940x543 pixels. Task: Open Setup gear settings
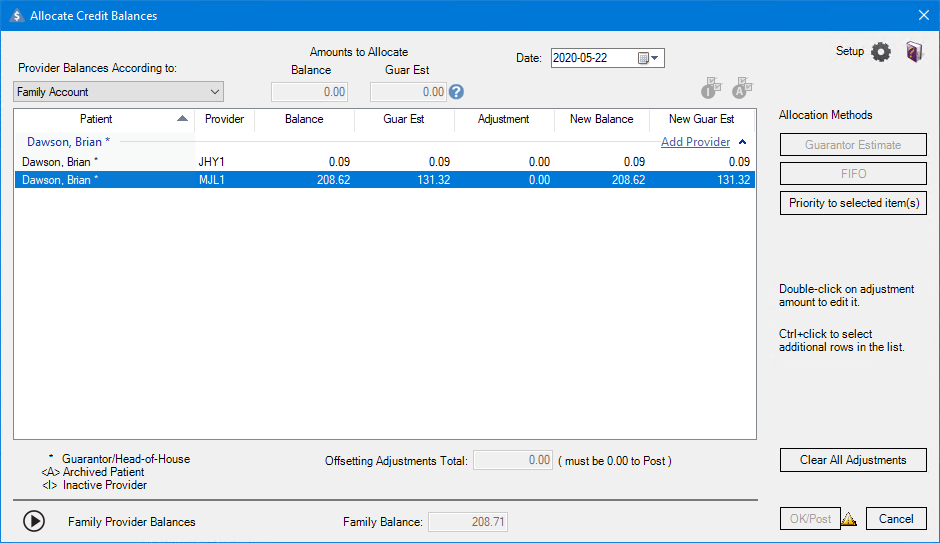point(880,52)
